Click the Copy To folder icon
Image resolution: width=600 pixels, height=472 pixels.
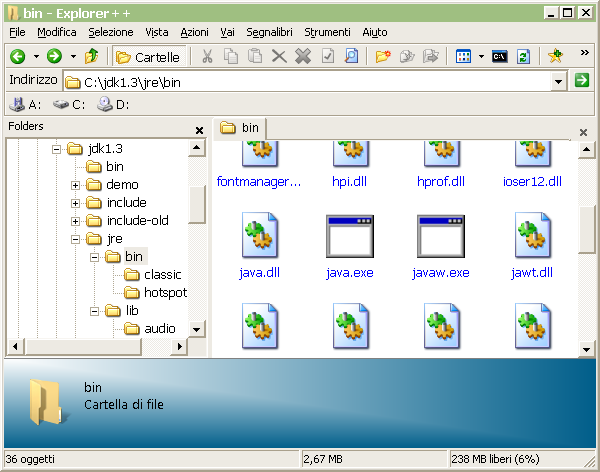click(x=407, y=57)
